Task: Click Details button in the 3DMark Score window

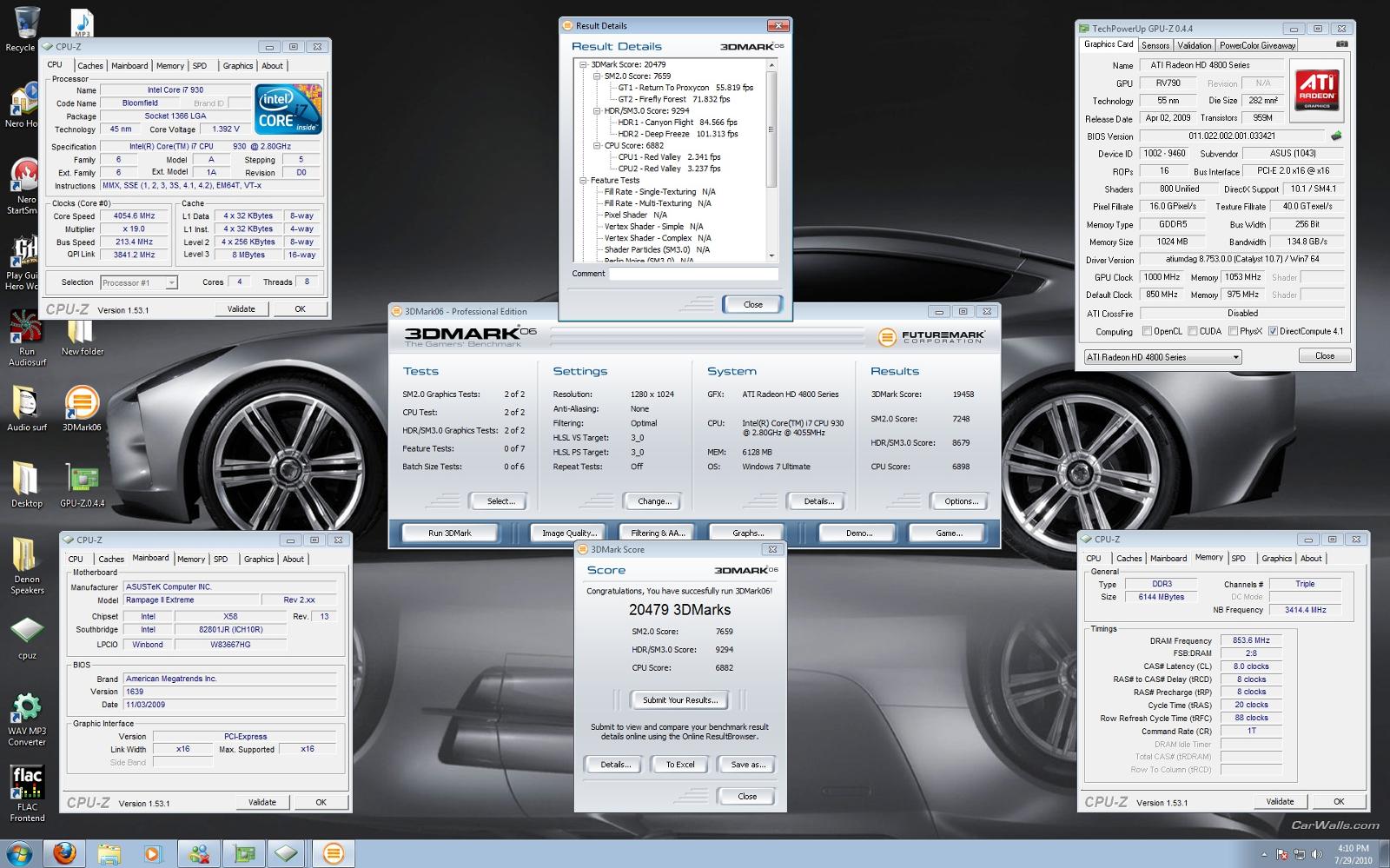Action: (613, 765)
